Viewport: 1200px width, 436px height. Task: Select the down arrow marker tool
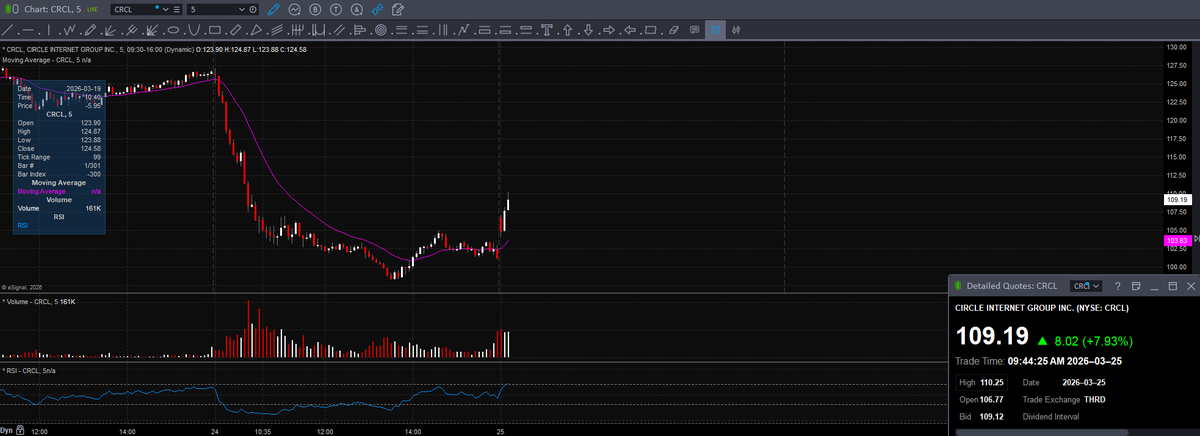(588, 30)
